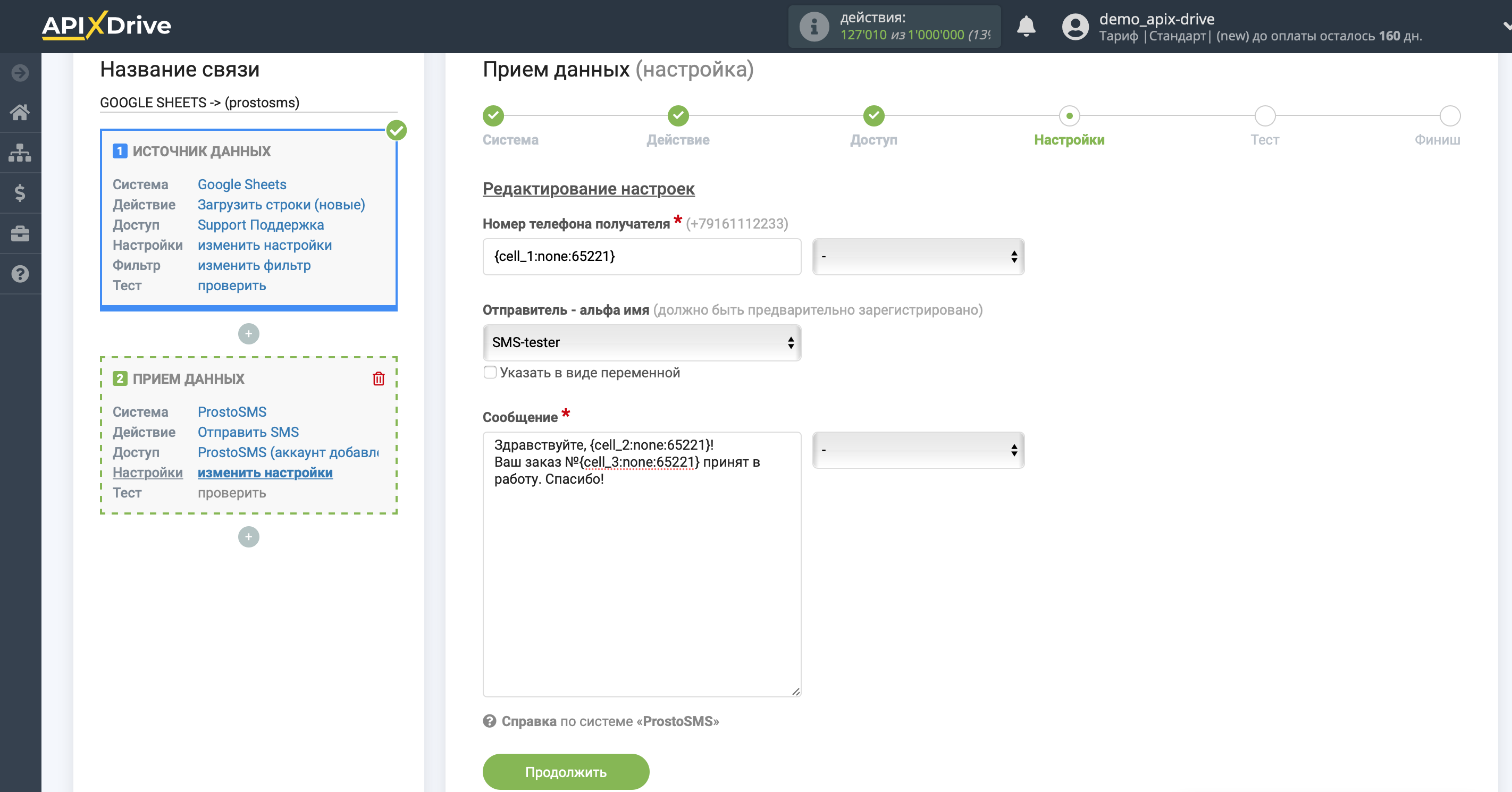Open the ProstoSMS system link

[x=232, y=412]
